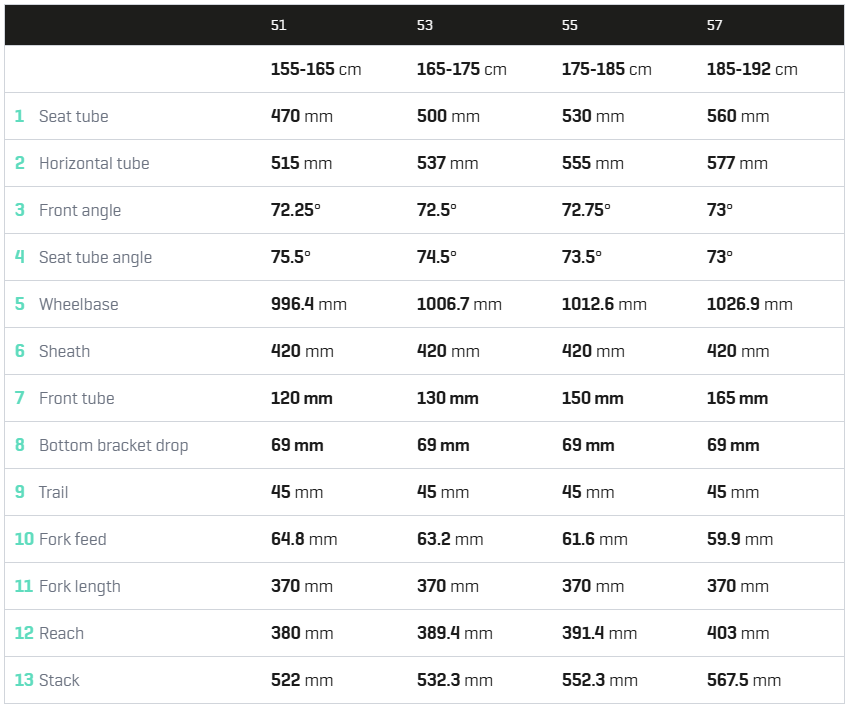
Task: Select the size 53 column header
Action: (x=425, y=25)
